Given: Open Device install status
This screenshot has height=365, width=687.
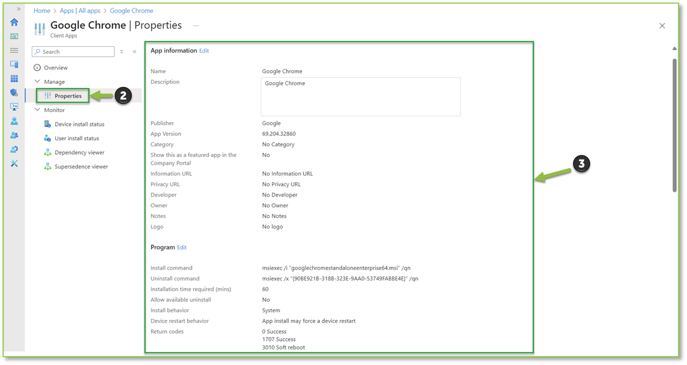Looking at the screenshot, I should pos(79,124).
